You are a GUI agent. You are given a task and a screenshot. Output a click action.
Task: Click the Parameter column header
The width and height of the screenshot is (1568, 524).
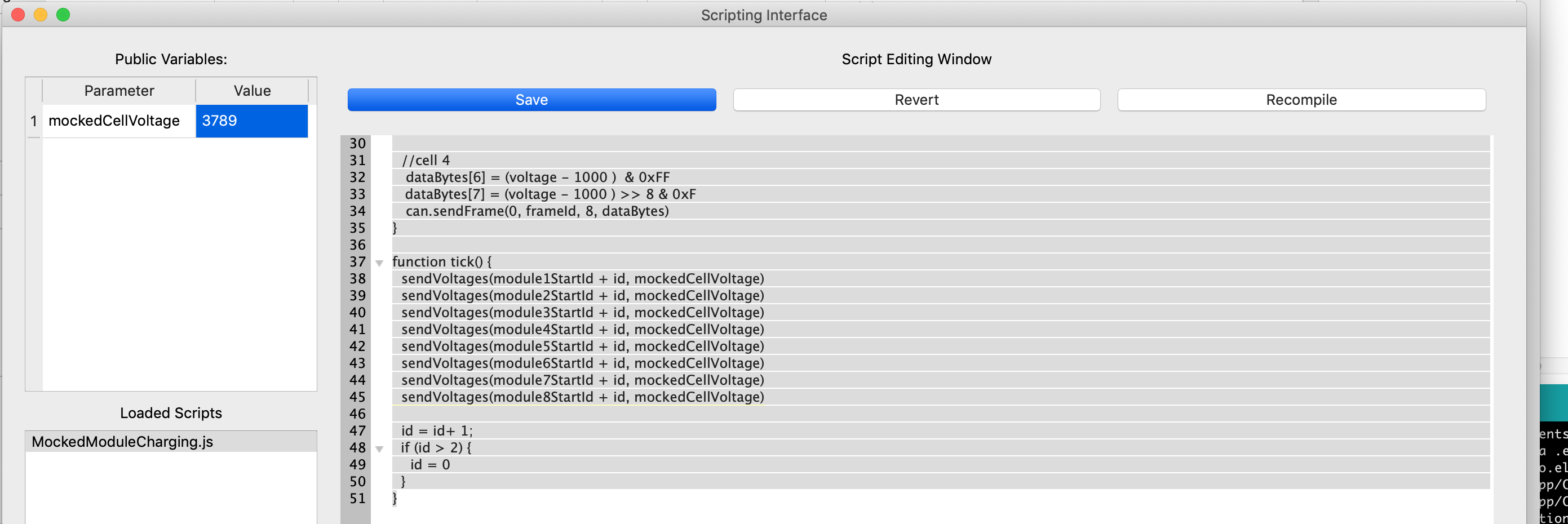tap(119, 91)
